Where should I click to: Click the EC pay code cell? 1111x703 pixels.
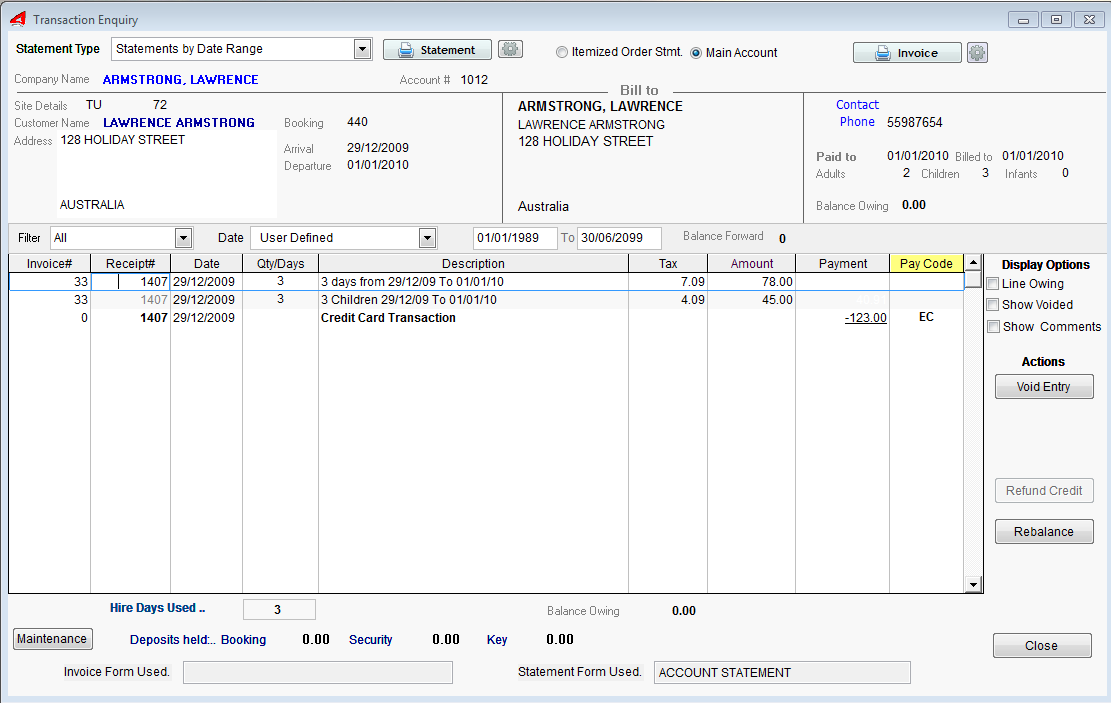click(x=926, y=317)
